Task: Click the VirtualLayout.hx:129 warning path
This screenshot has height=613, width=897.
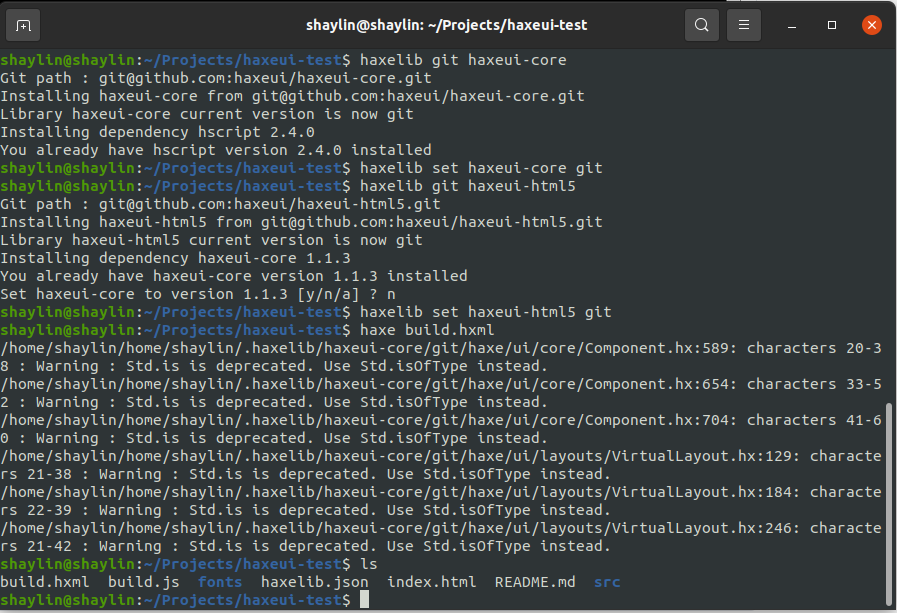Action: pyautogui.click(x=400, y=455)
